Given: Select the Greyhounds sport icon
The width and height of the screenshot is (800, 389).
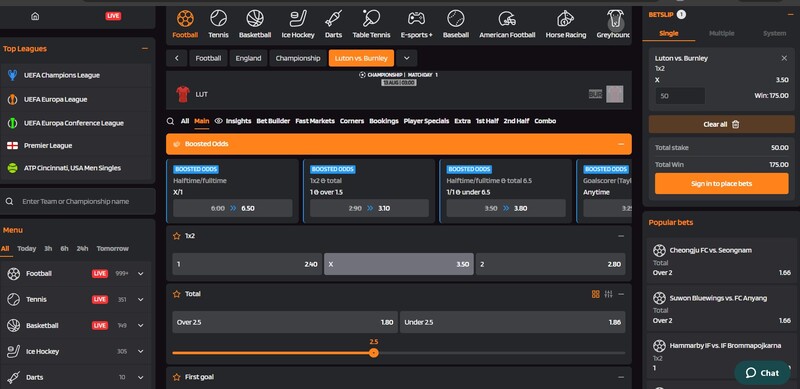Looking at the screenshot, I should tap(616, 18).
